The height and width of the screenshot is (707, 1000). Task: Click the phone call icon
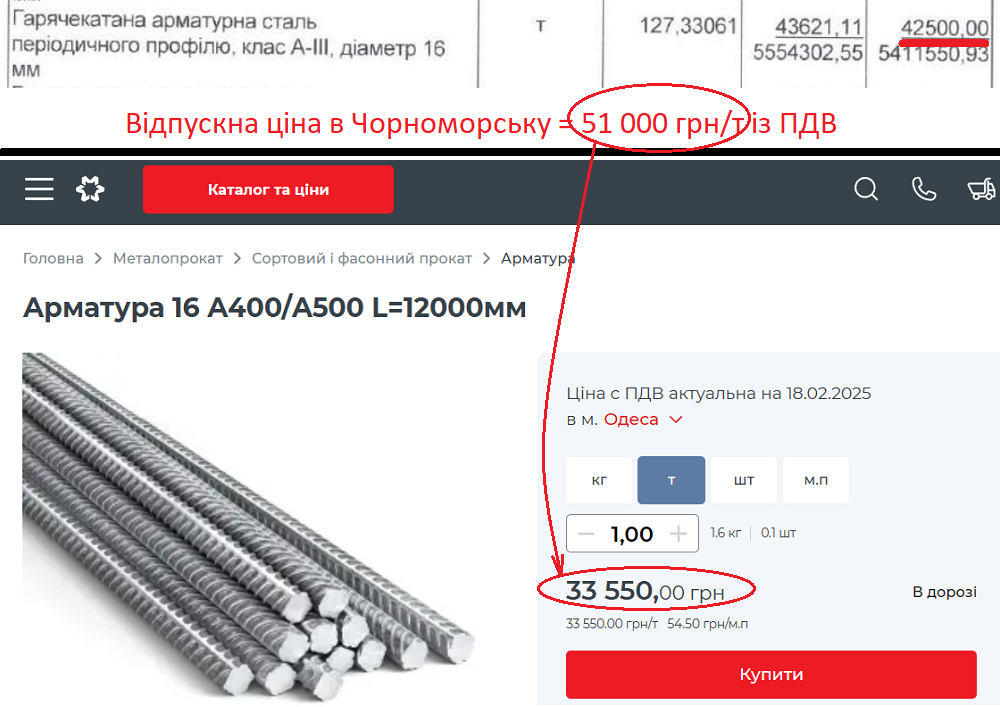click(x=923, y=189)
